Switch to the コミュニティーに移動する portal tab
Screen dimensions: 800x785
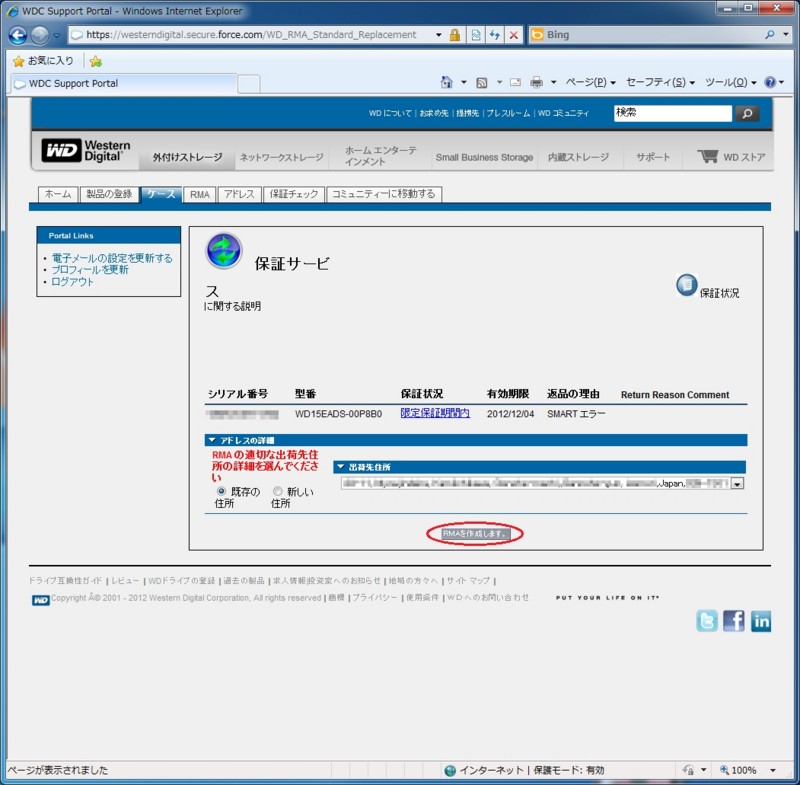click(384, 194)
